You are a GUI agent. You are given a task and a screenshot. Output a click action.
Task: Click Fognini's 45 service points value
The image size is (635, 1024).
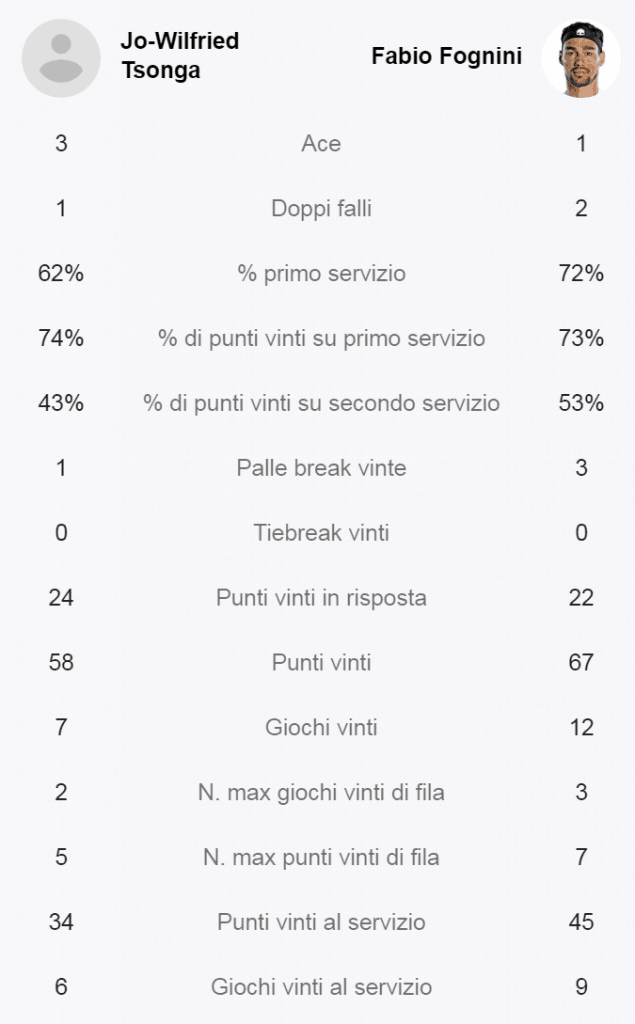point(581,922)
